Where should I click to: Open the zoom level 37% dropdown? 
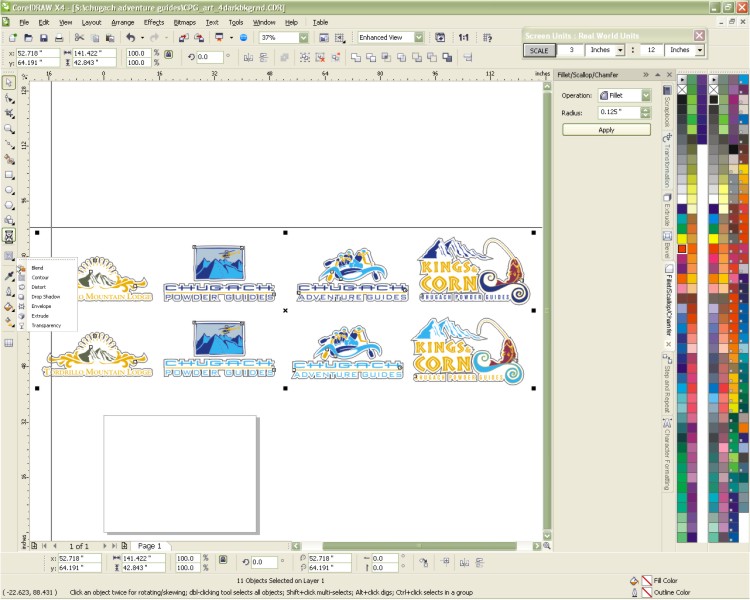tap(303, 37)
